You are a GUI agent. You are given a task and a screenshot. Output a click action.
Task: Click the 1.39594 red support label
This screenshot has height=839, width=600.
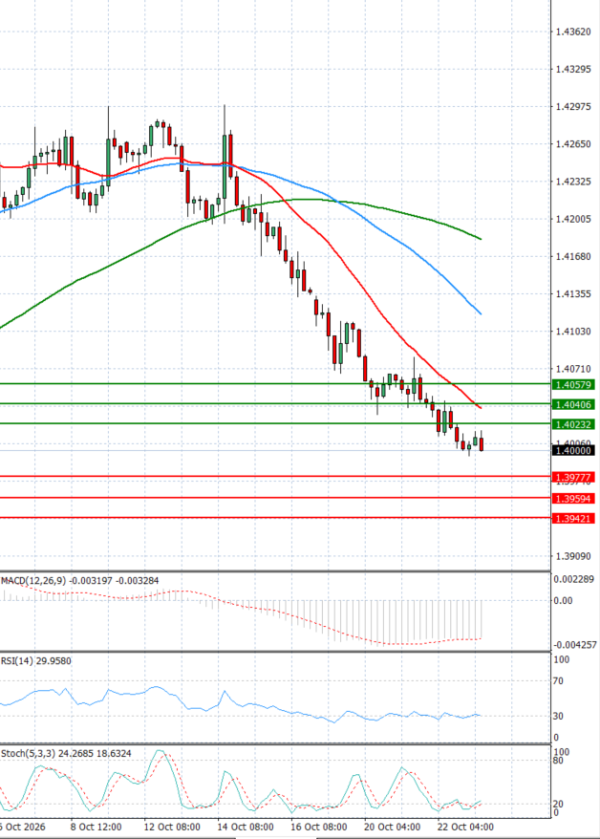click(573, 499)
